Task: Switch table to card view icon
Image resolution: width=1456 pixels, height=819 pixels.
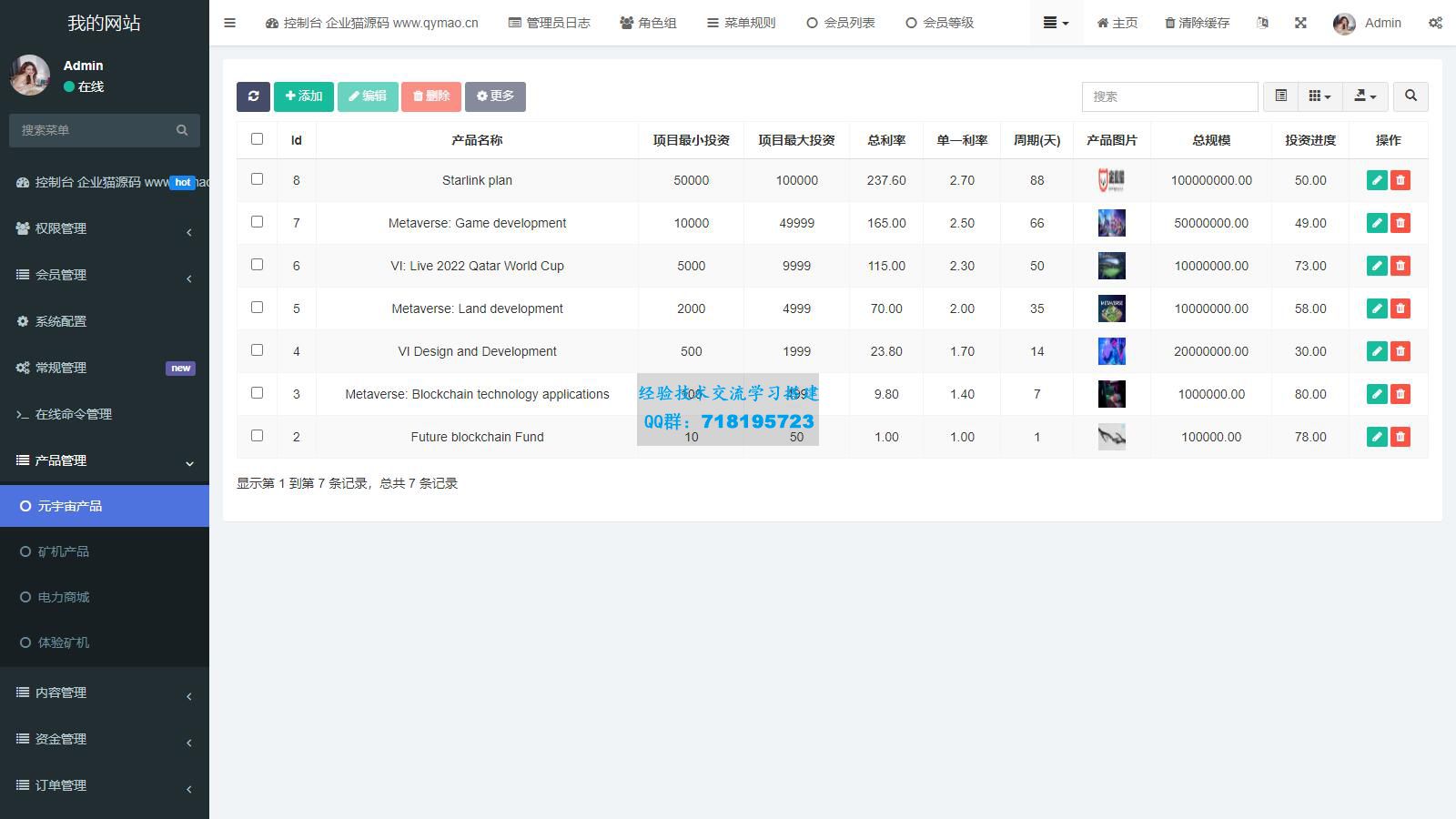Action: [x=1280, y=96]
